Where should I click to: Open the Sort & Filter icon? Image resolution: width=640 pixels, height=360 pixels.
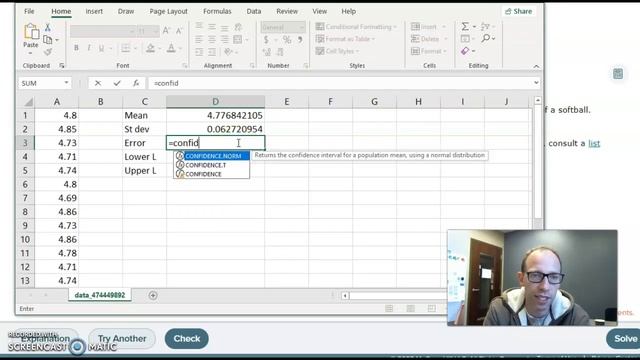click(x=485, y=27)
